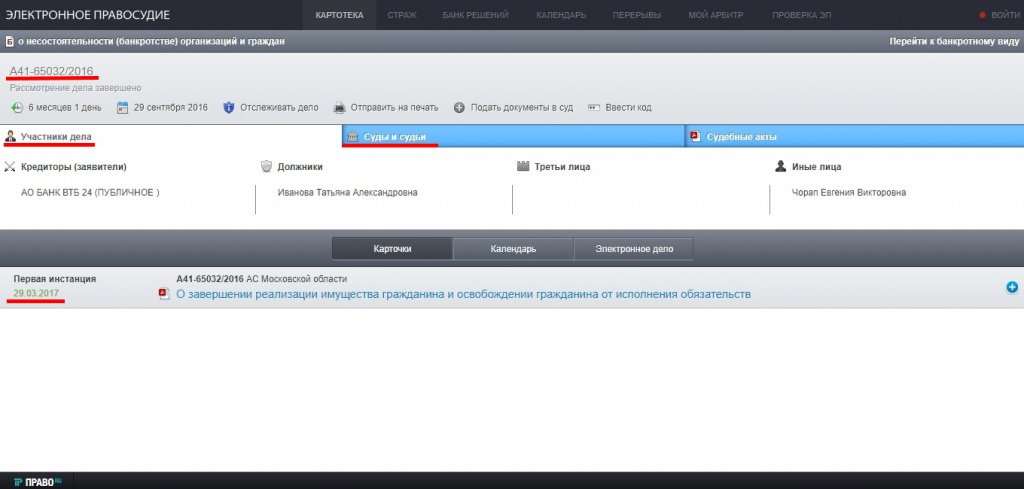Click the shield icon for Отслеживать дело
The width and height of the screenshot is (1024, 489).
(x=229, y=107)
